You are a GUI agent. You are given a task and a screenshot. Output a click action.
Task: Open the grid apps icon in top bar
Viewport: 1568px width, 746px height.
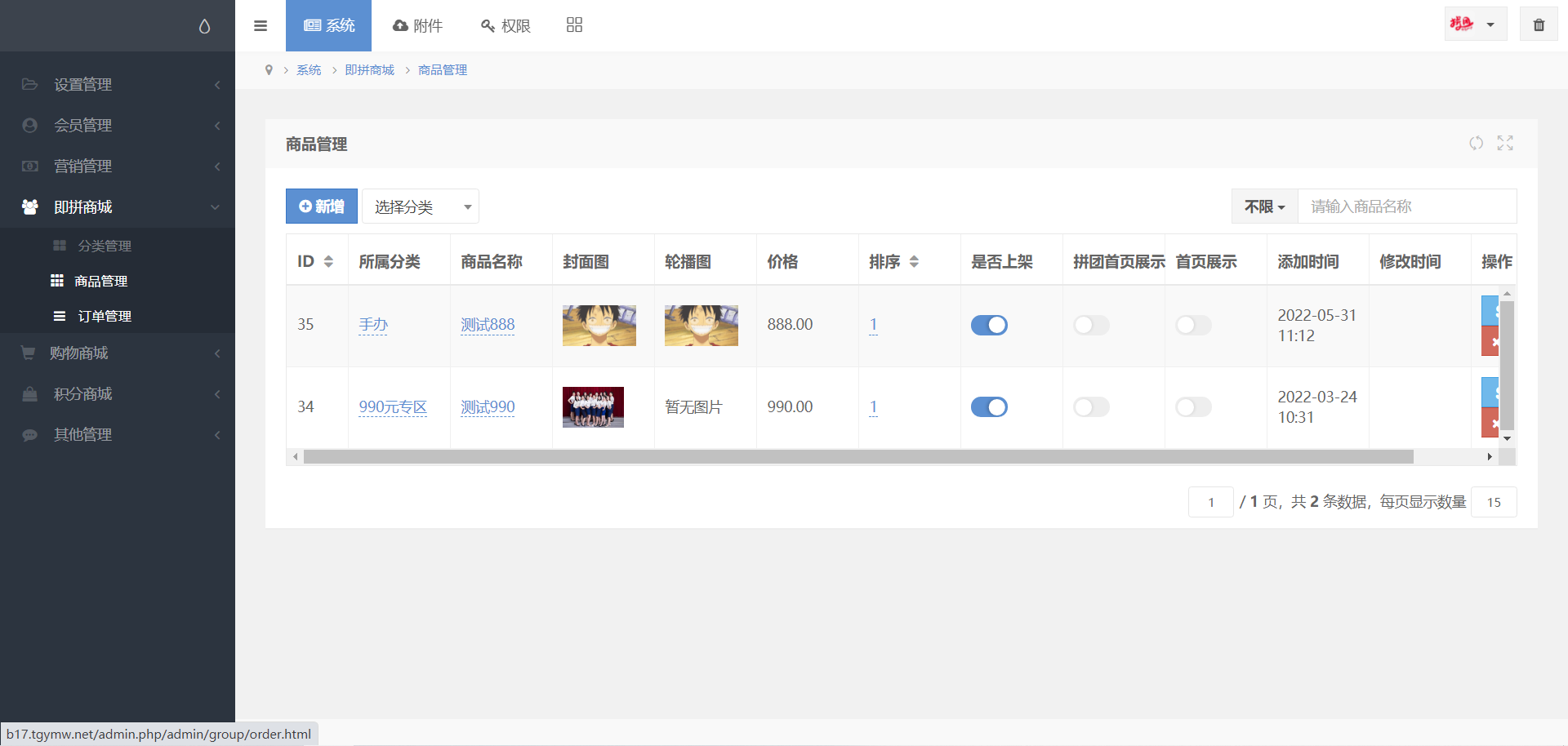coord(574,25)
